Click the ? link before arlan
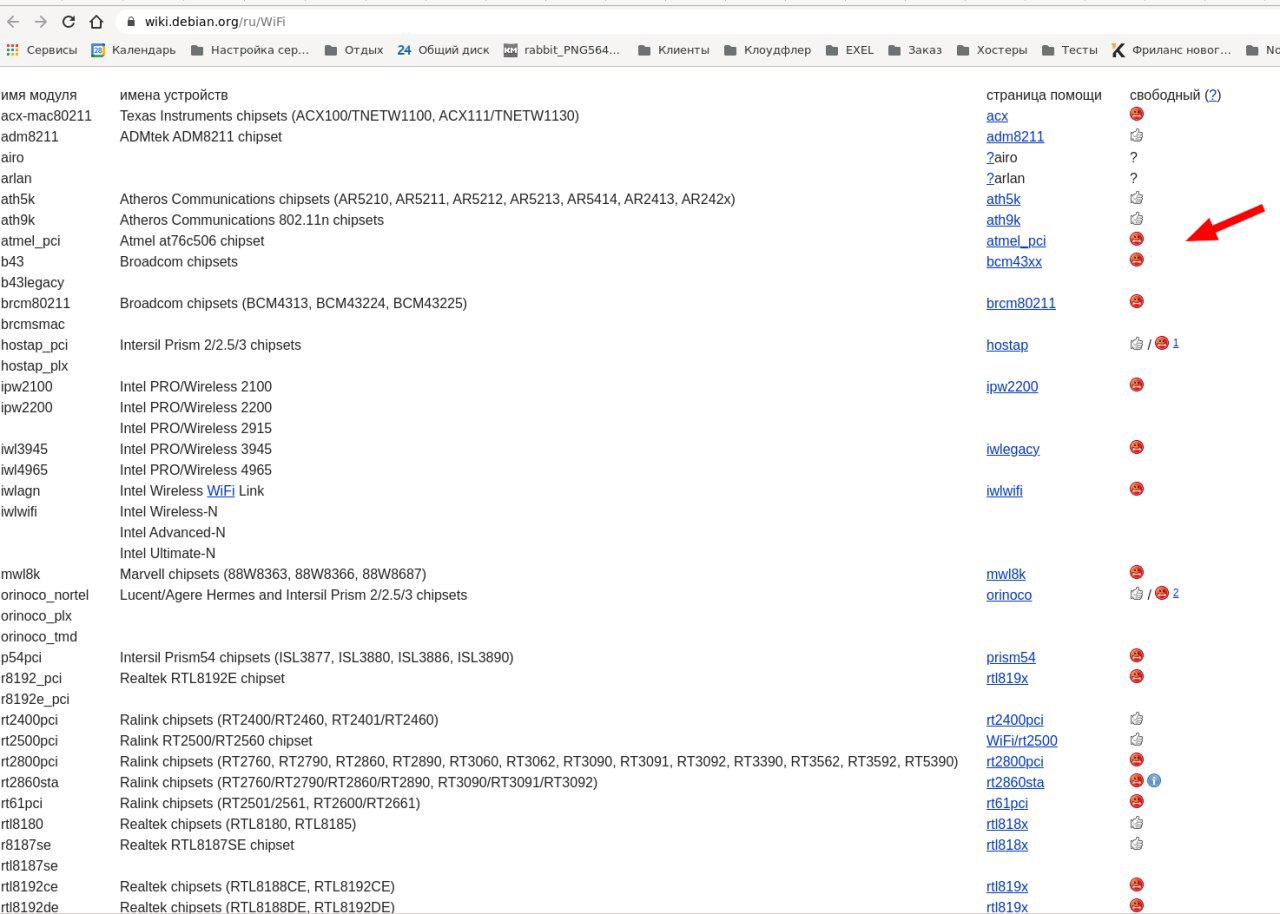 990,179
